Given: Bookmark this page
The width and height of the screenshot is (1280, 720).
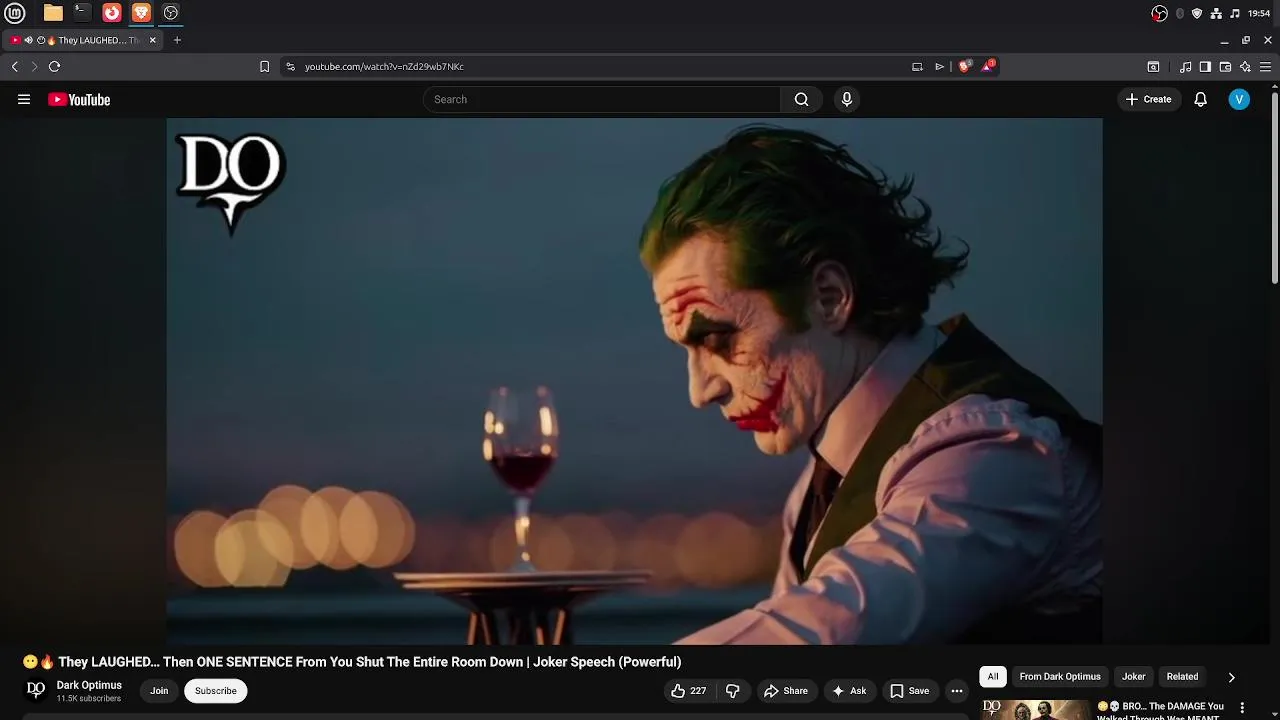Looking at the screenshot, I should point(264,66).
